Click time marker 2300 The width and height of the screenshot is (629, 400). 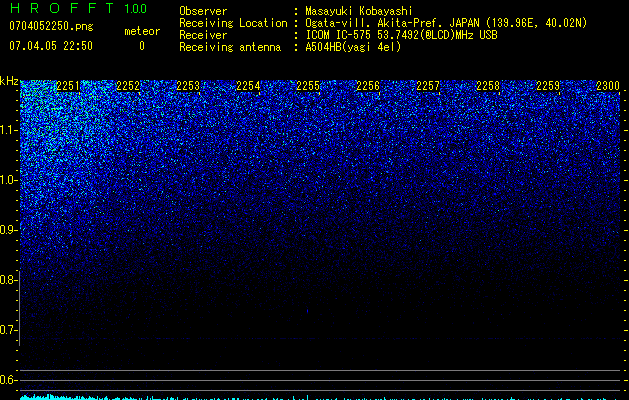click(x=608, y=86)
